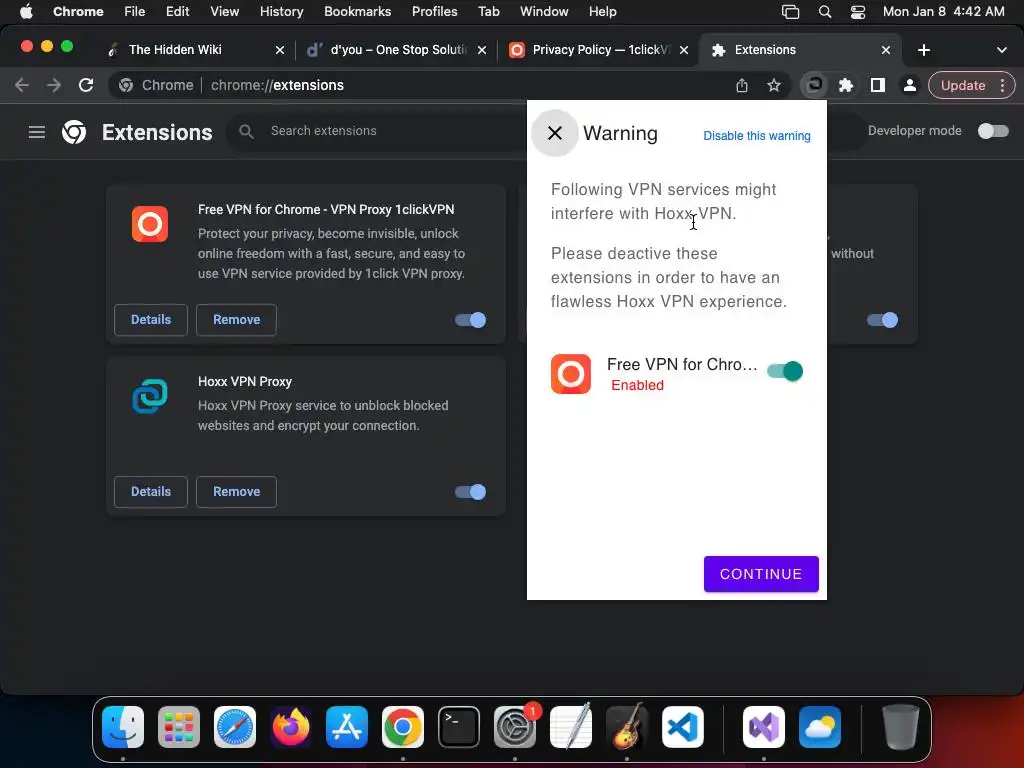Image resolution: width=1024 pixels, height=768 pixels.
Task: Open TextEdit from the Dock
Action: coord(571,727)
